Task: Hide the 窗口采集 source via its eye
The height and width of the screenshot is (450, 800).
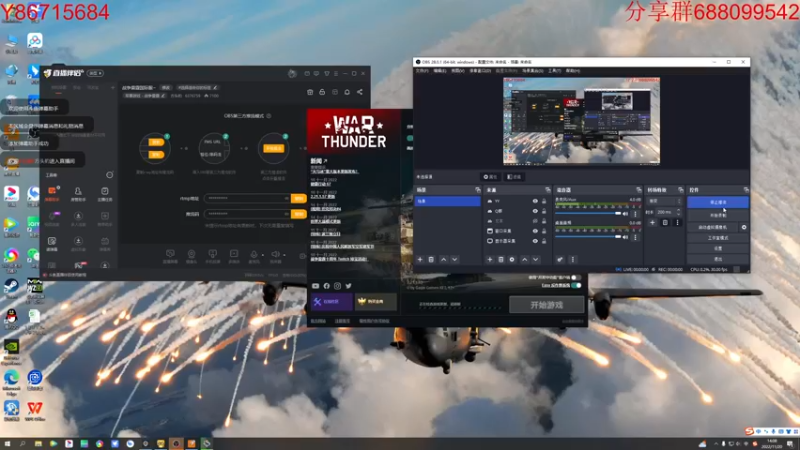Action: pyautogui.click(x=535, y=231)
